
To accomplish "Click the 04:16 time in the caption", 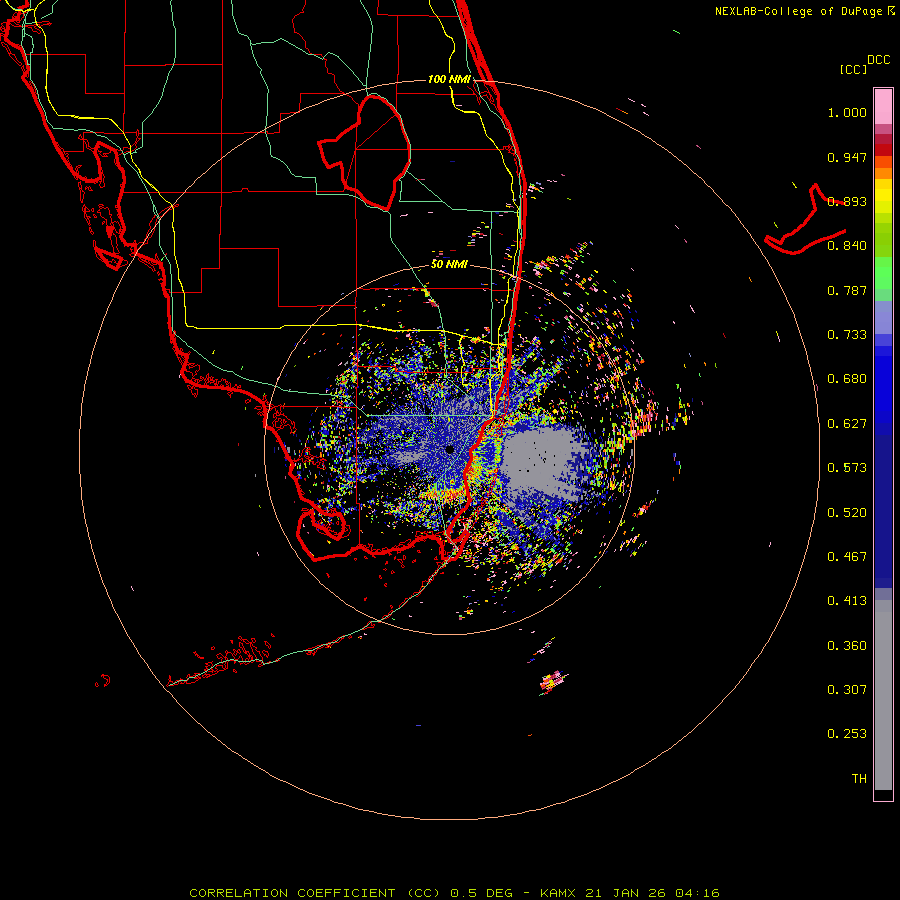I will [697, 893].
